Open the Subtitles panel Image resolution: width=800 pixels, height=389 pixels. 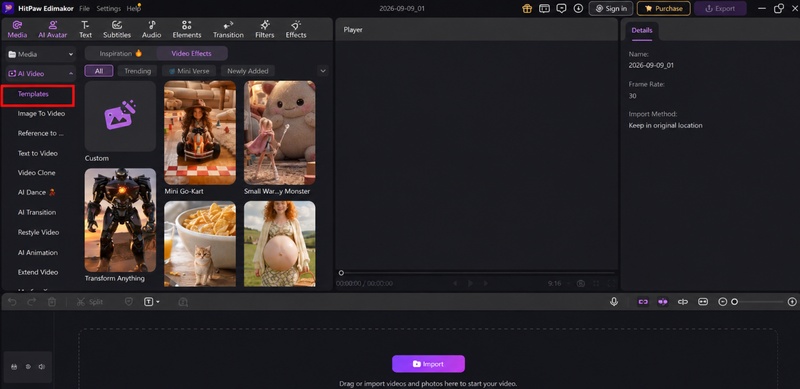click(x=117, y=30)
